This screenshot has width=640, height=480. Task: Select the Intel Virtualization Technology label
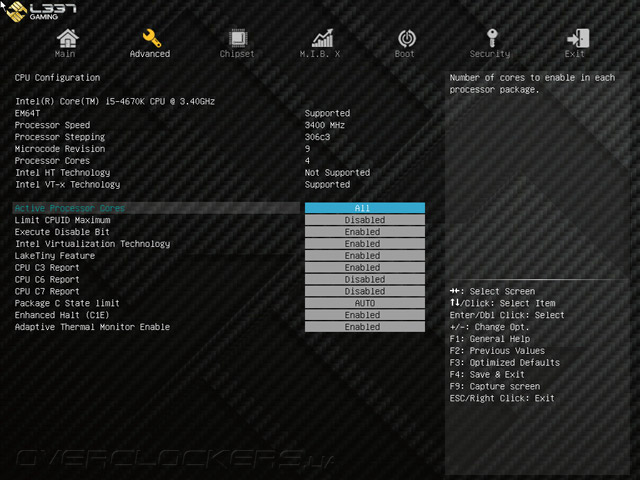coord(93,244)
